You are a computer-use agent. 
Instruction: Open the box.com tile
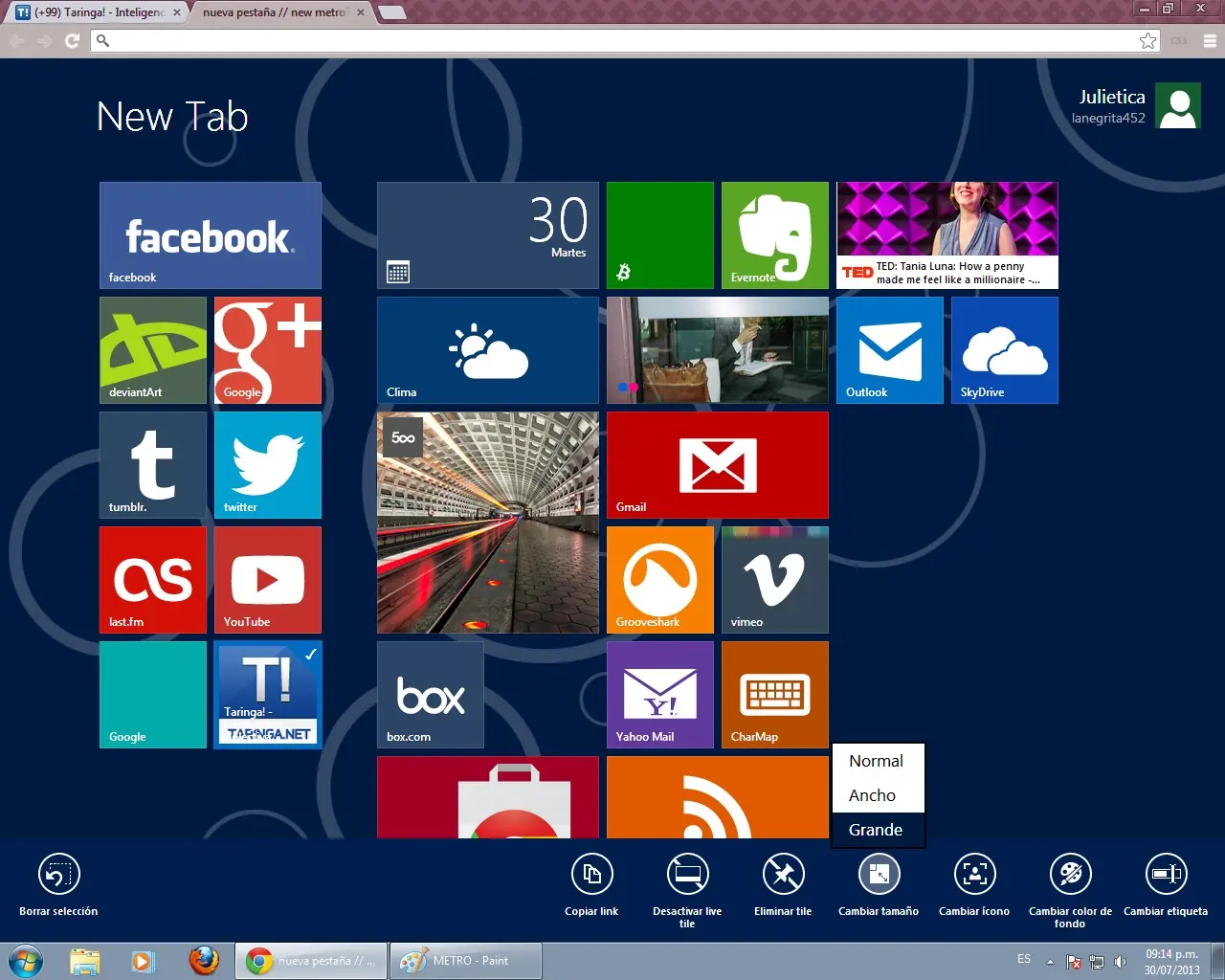tap(431, 695)
